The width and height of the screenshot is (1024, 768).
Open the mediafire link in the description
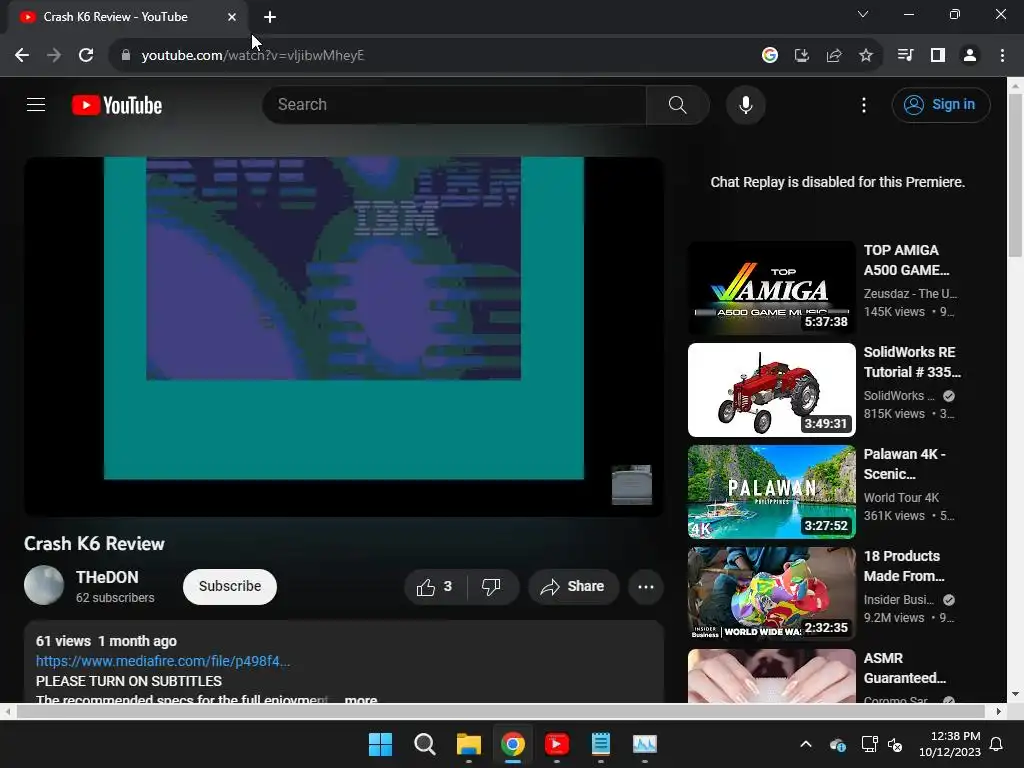[163, 661]
